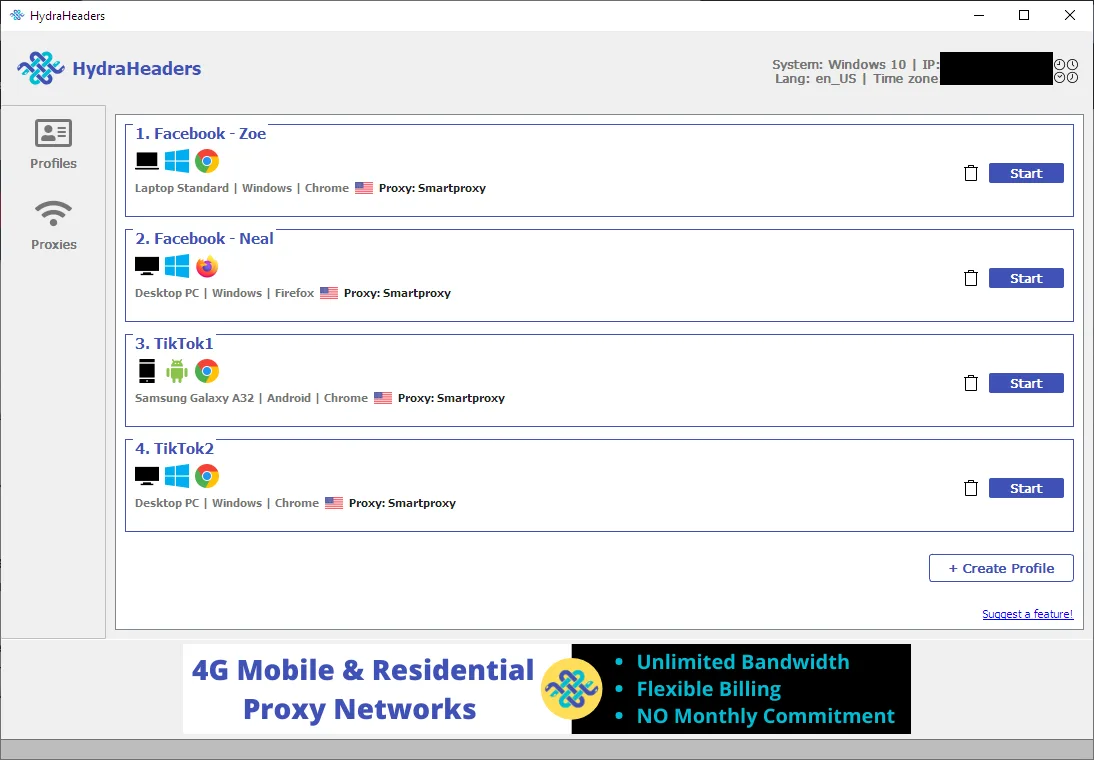The height and width of the screenshot is (760, 1094).
Task: Click the Android icon in TikTok1
Action: [x=177, y=371]
